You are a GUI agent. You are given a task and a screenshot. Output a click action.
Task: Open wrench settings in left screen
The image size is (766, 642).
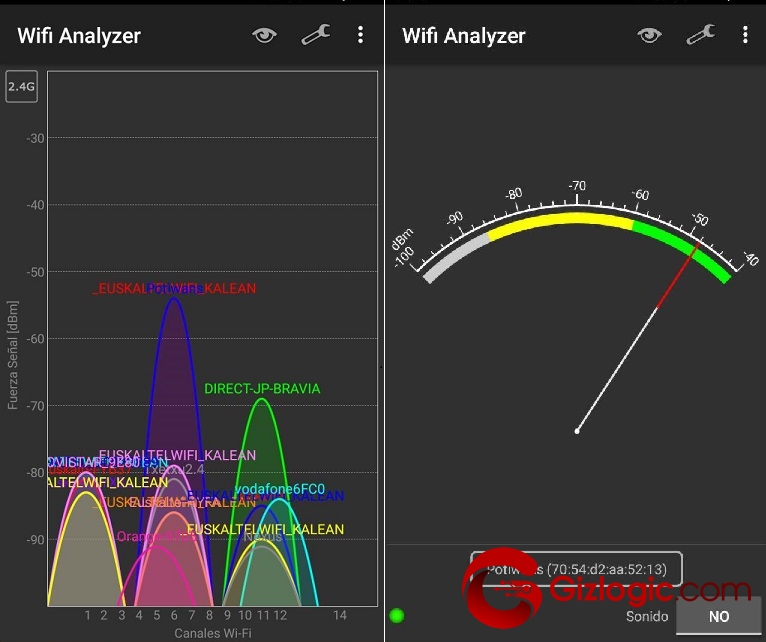point(316,35)
